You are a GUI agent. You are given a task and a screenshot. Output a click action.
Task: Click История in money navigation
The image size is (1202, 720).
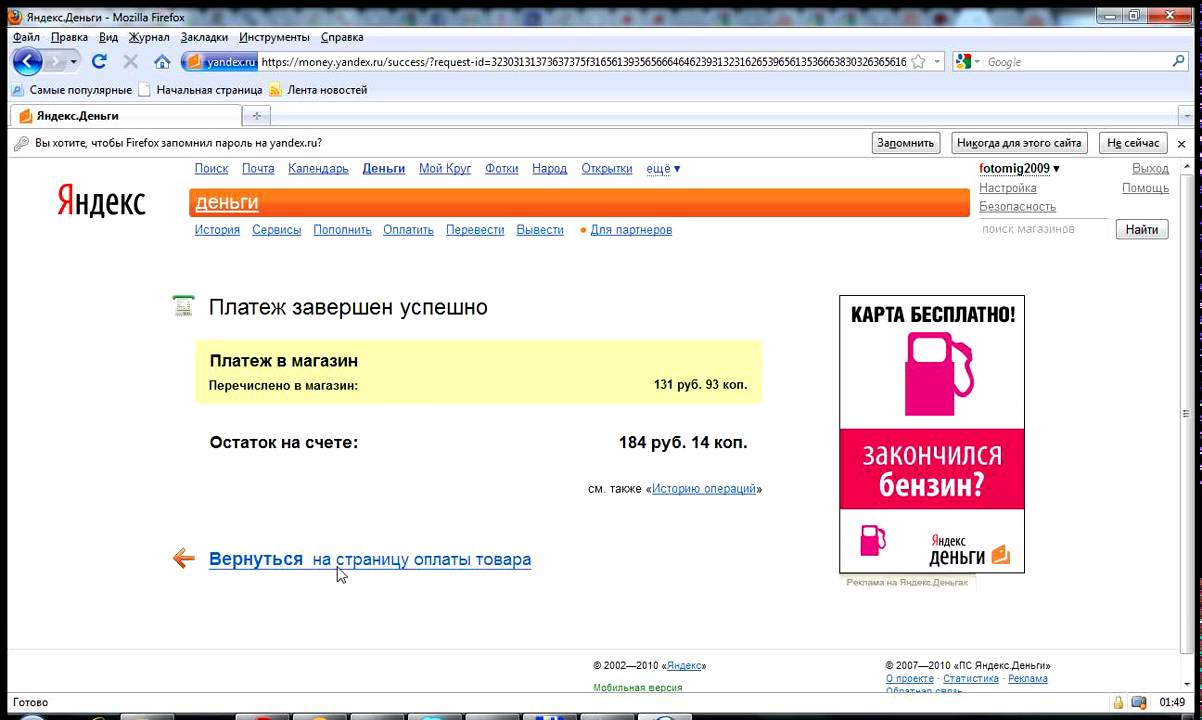click(217, 230)
